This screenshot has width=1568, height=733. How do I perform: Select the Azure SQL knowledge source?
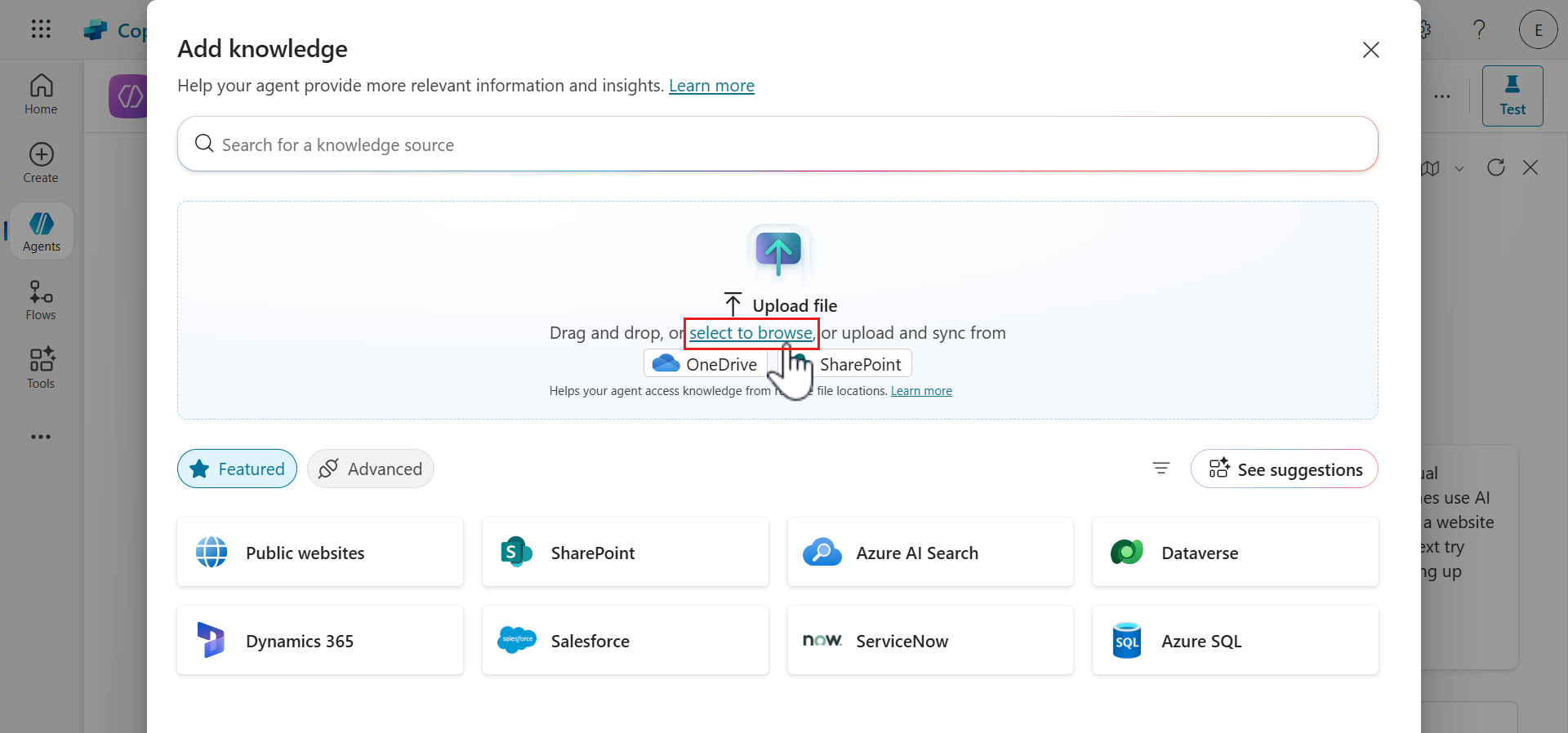click(1236, 640)
